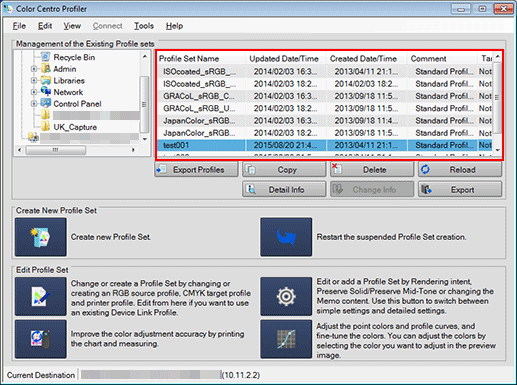
Task: Click the folder tree scroll up arrow
Action: [x=145, y=57]
